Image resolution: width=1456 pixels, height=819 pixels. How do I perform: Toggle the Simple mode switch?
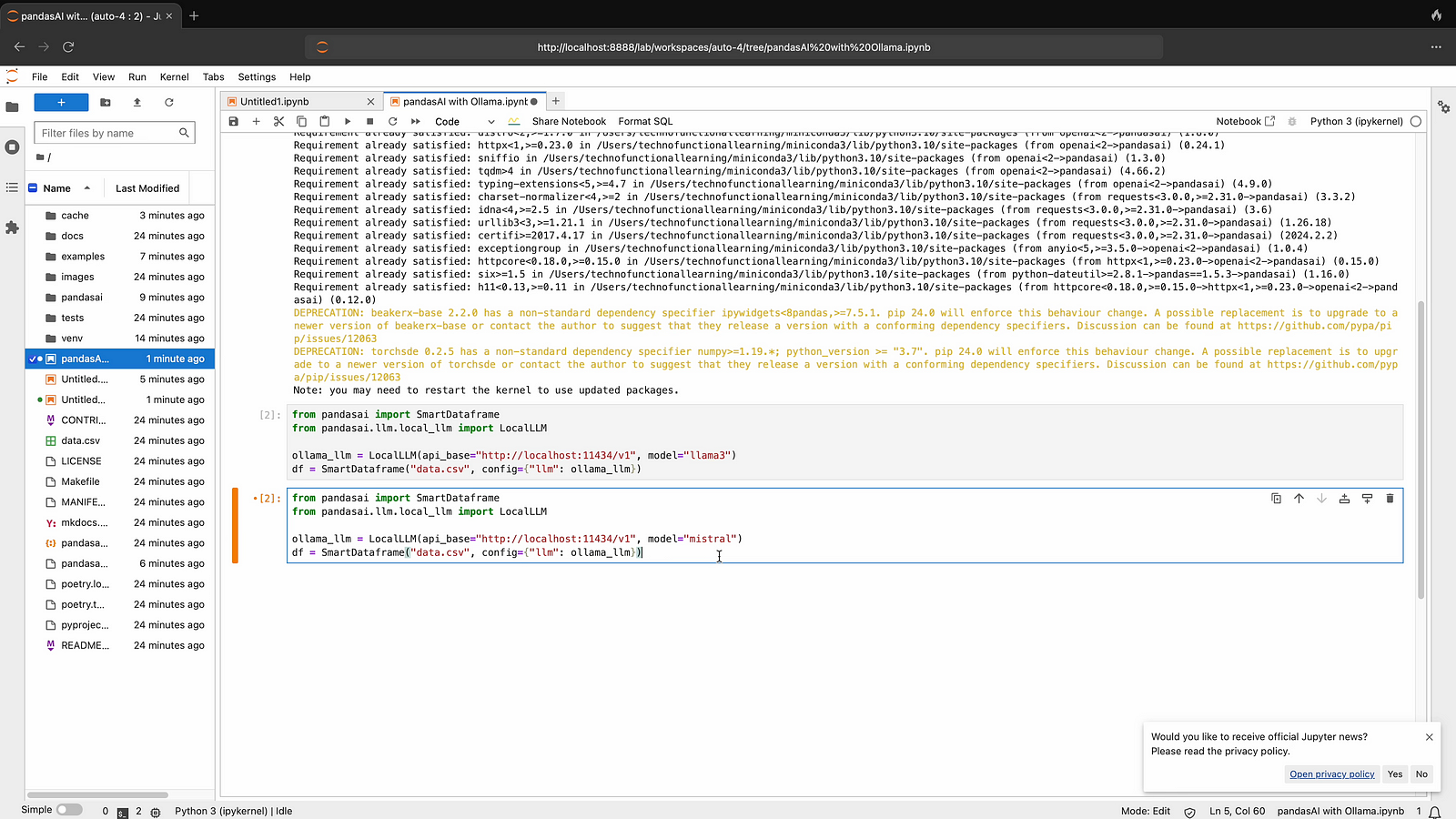point(68,810)
